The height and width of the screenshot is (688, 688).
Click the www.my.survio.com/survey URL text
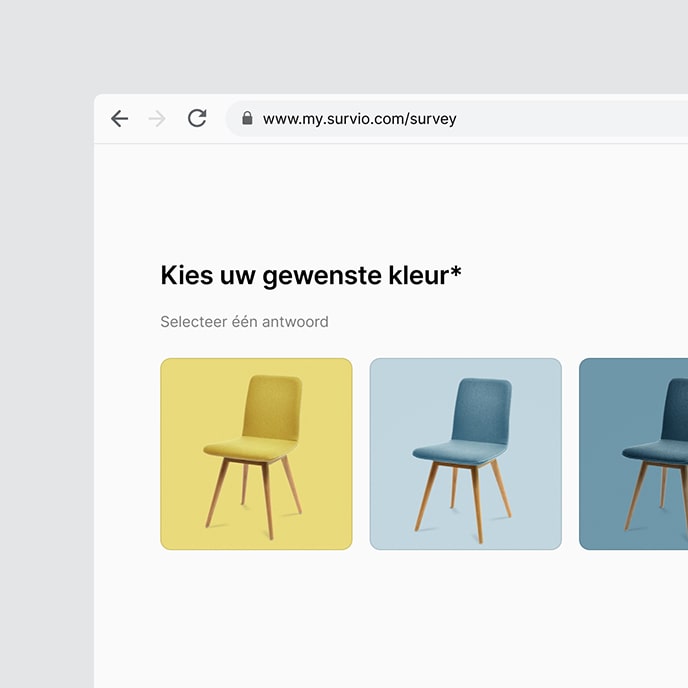359,119
